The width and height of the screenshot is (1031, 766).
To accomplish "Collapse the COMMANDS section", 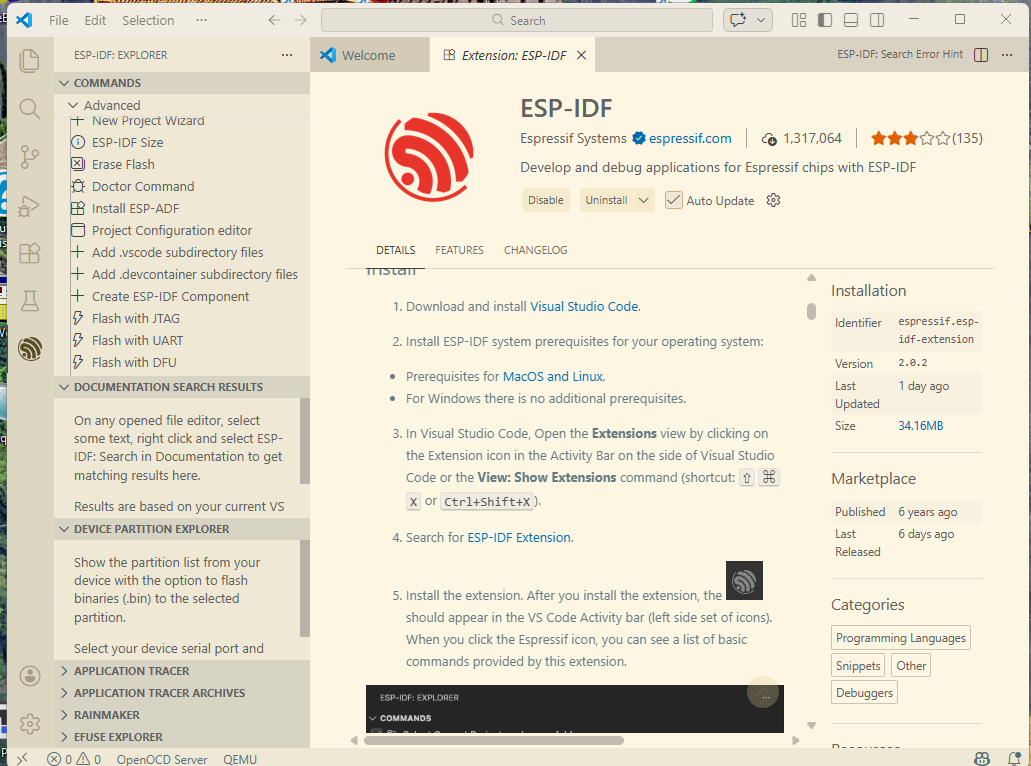I will (181, 83).
